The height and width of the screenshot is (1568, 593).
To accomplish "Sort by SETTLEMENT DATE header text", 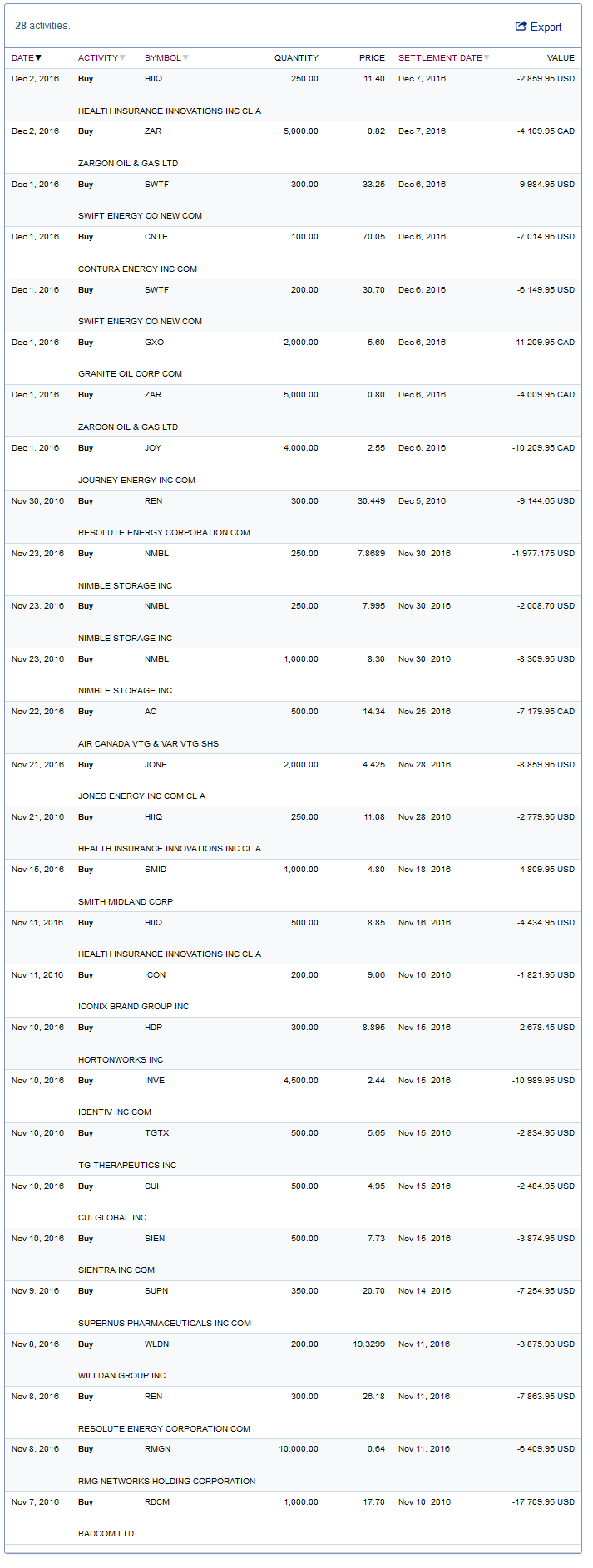I will pyautogui.click(x=440, y=58).
